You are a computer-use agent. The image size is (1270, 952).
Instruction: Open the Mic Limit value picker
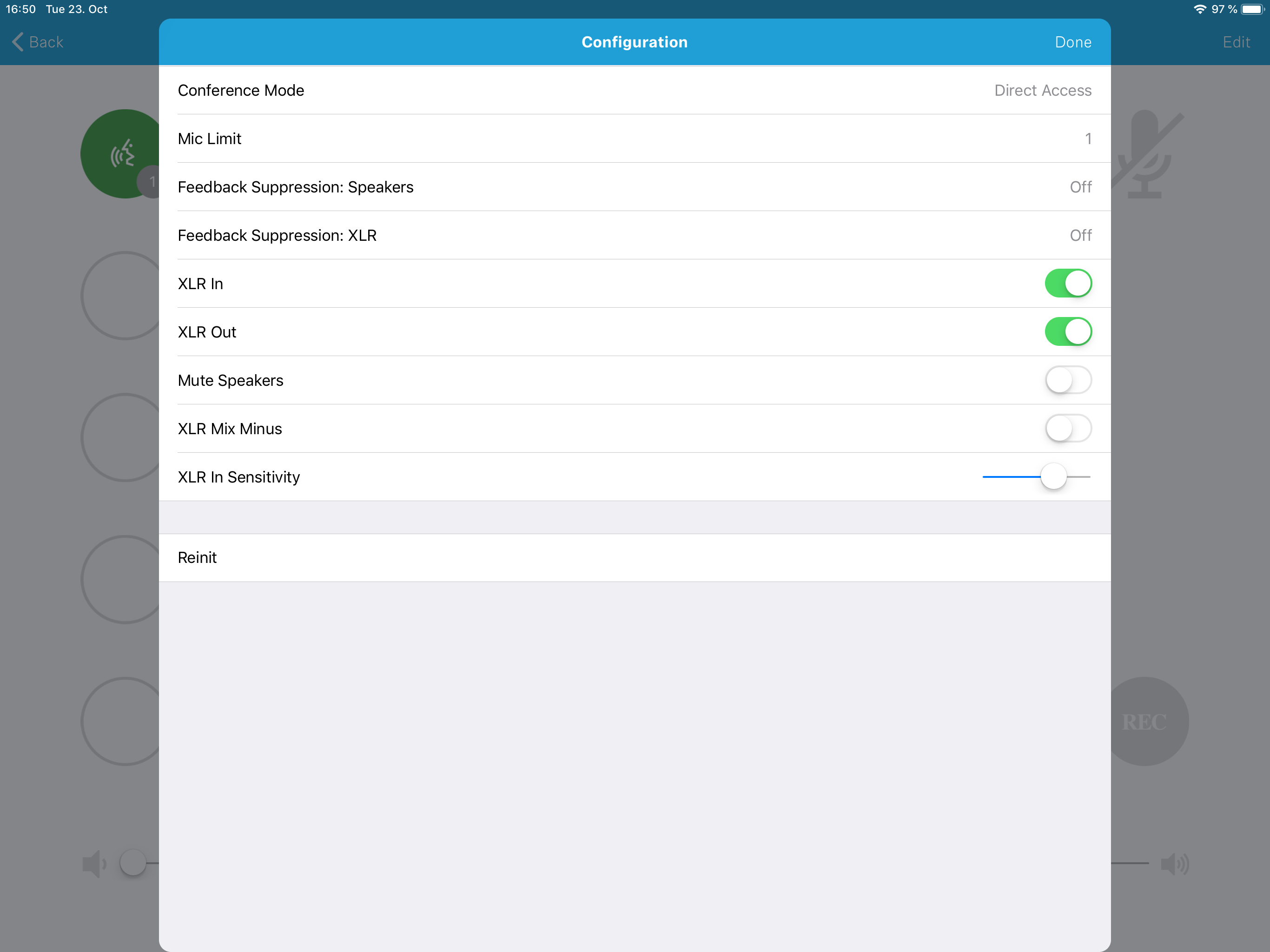click(x=635, y=139)
